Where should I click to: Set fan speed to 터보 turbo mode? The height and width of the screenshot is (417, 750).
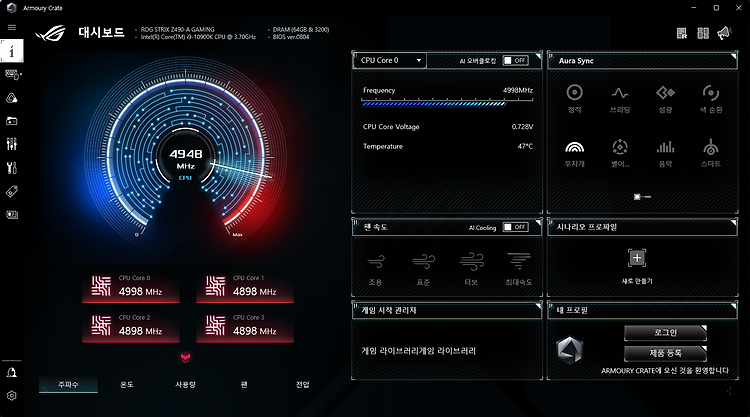pyautogui.click(x=471, y=269)
